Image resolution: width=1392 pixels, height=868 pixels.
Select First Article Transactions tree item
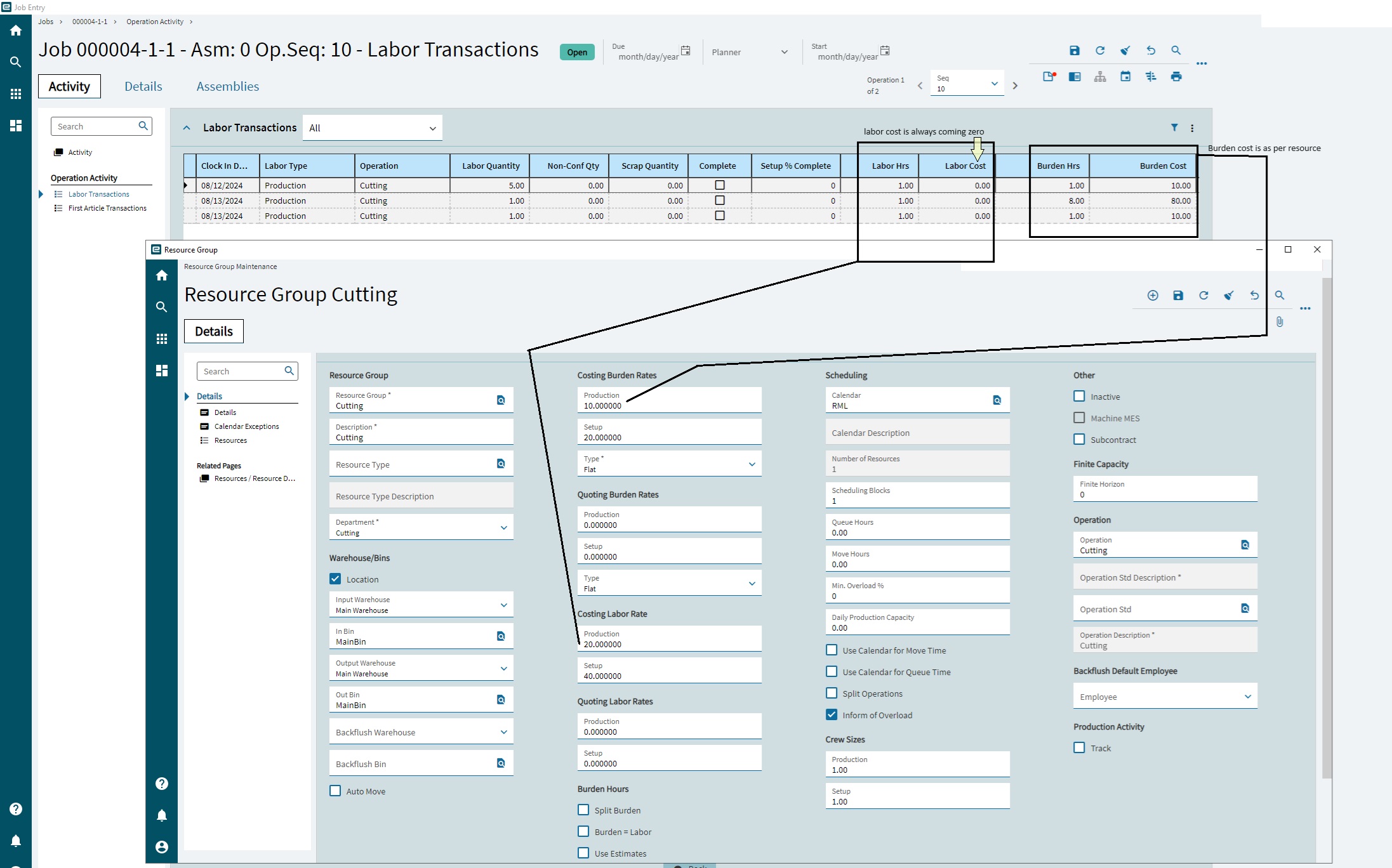[107, 208]
